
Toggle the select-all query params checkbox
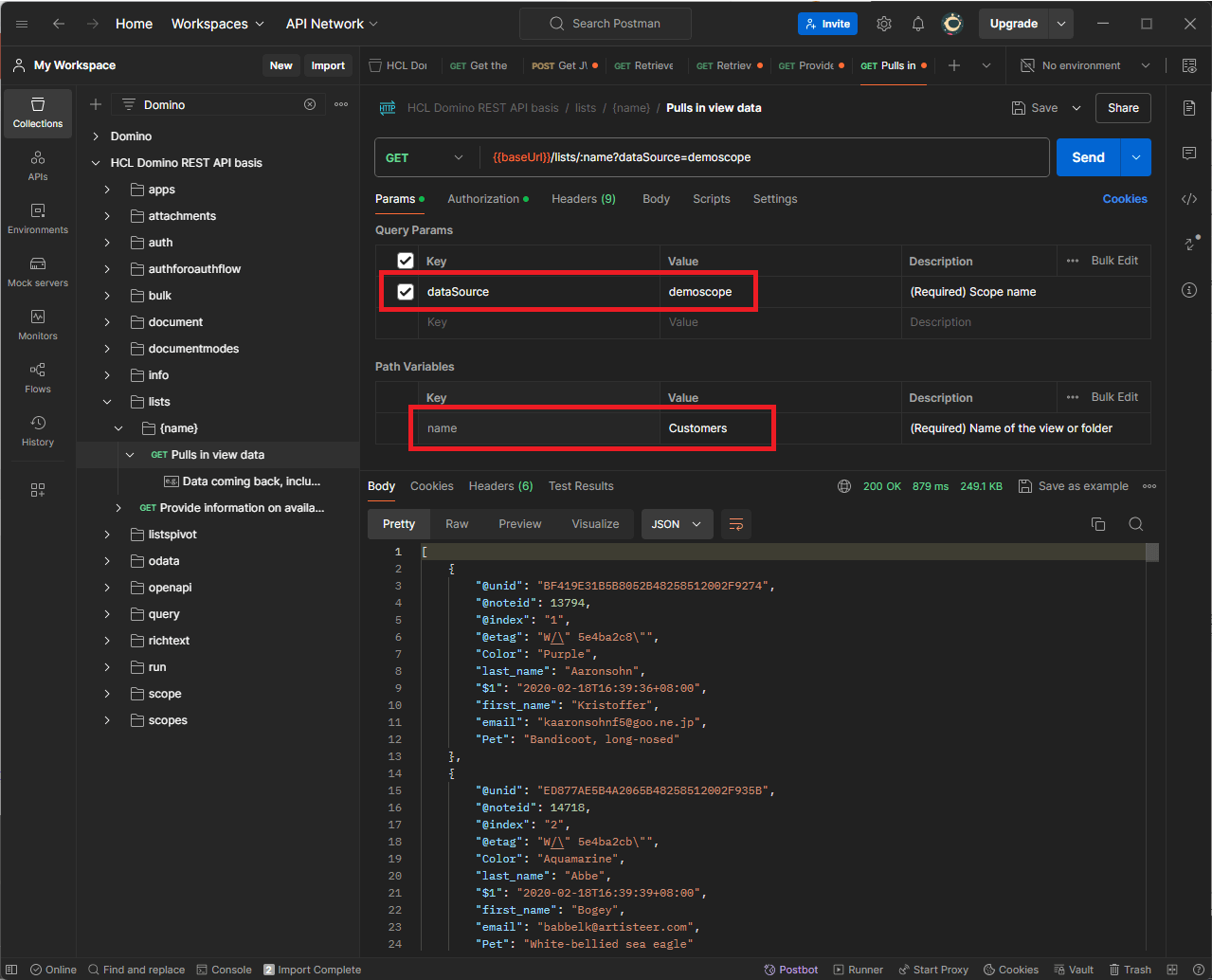coord(406,261)
